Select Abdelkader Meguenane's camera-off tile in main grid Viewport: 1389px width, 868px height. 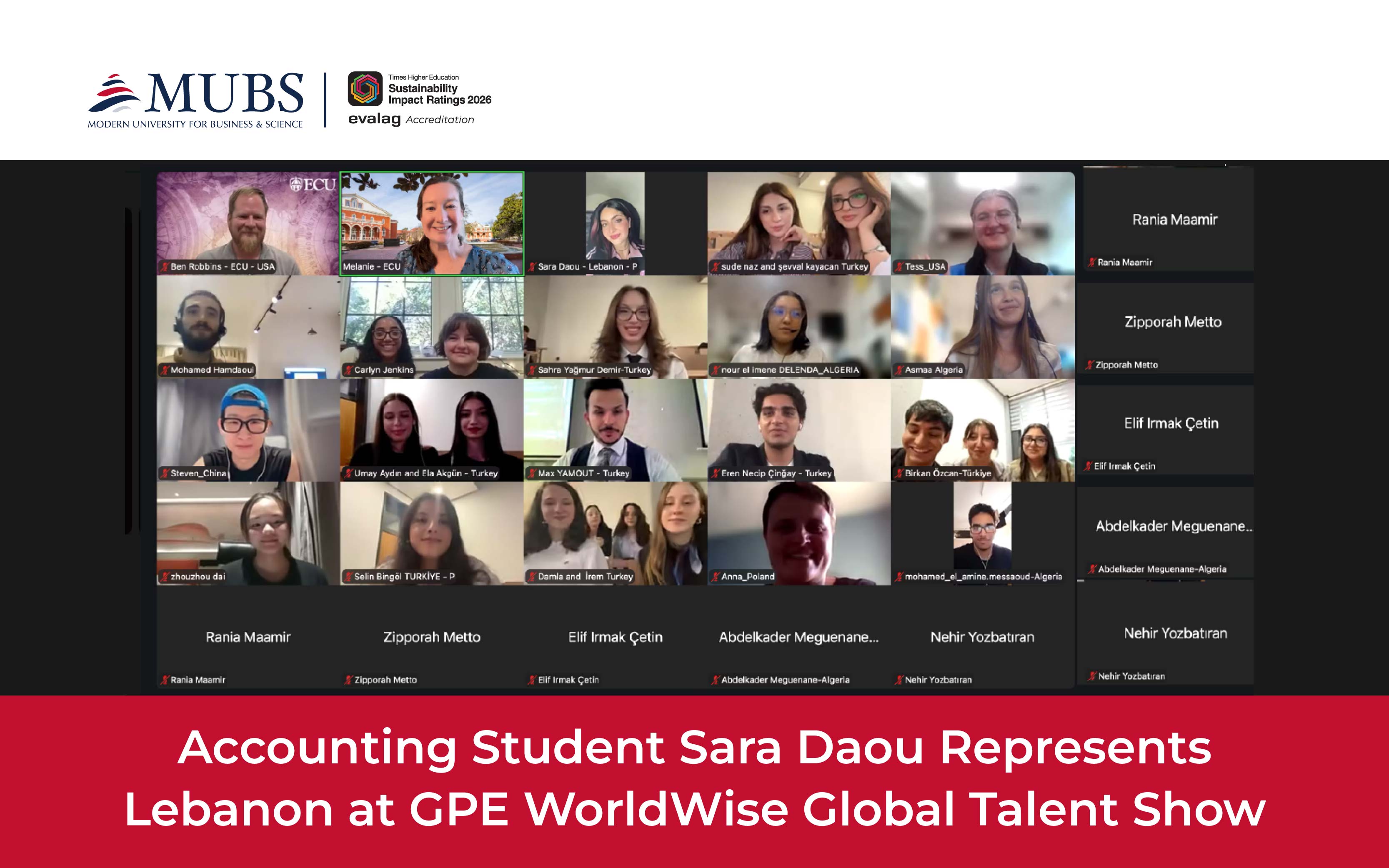pyautogui.click(x=799, y=637)
